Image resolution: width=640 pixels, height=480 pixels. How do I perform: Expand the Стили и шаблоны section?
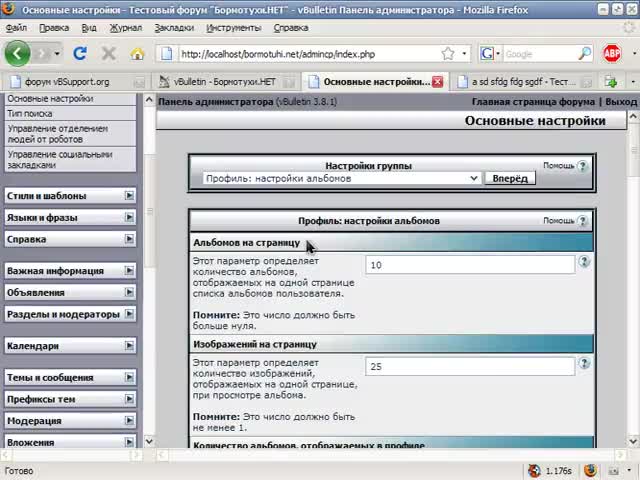(129, 196)
